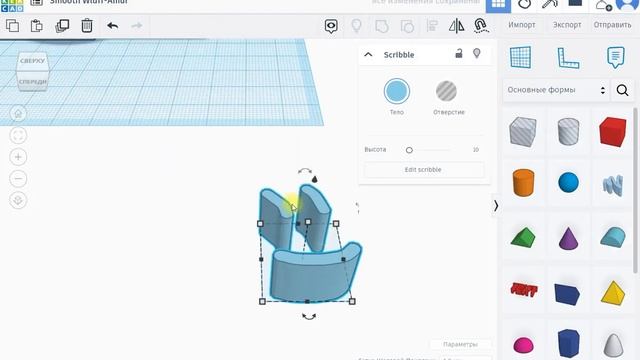This screenshot has height=360, width=640.
Task: Open the Blocks view icon
Action: coord(524,4)
